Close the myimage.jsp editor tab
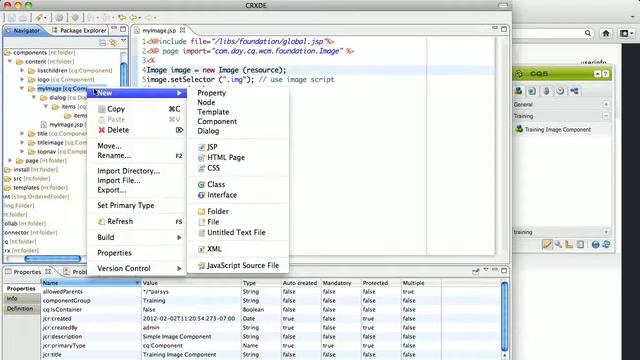This screenshot has height=360, width=640. [x=182, y=30]
